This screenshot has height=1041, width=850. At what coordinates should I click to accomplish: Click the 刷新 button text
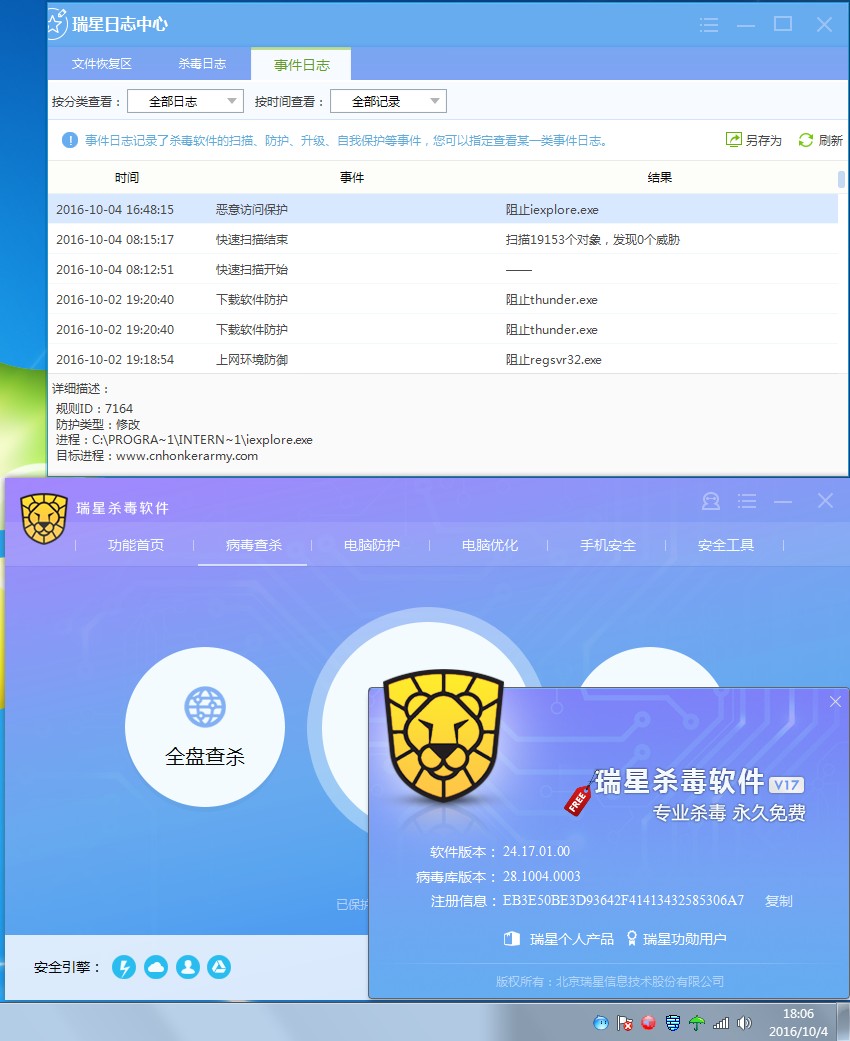pos(830,140)
